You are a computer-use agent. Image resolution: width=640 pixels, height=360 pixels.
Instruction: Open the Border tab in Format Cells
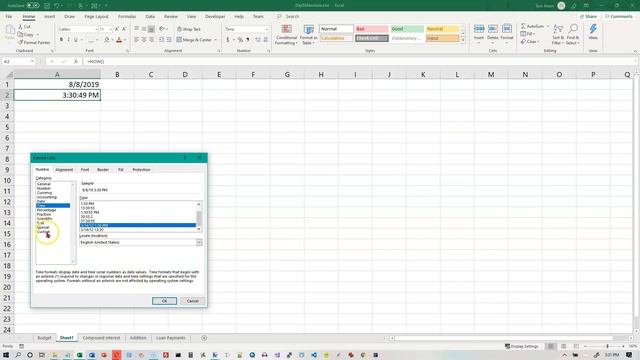tap(103, 169)
